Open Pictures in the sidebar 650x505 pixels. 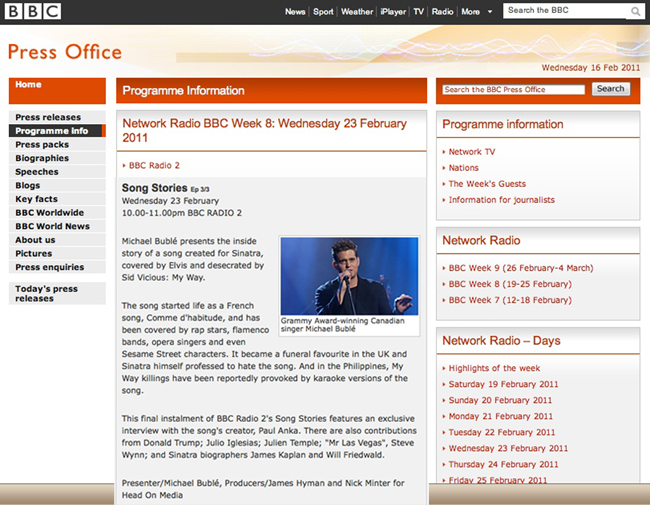(57, 254)
